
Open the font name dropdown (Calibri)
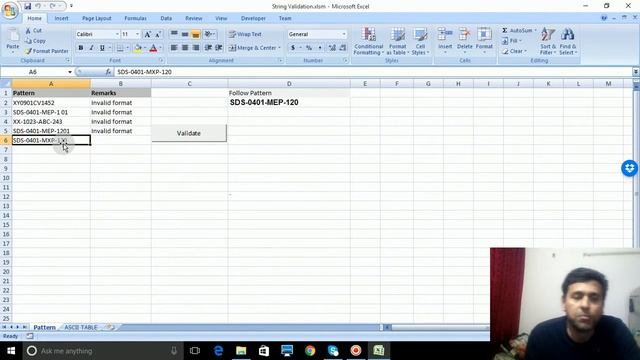click(117, 34)
